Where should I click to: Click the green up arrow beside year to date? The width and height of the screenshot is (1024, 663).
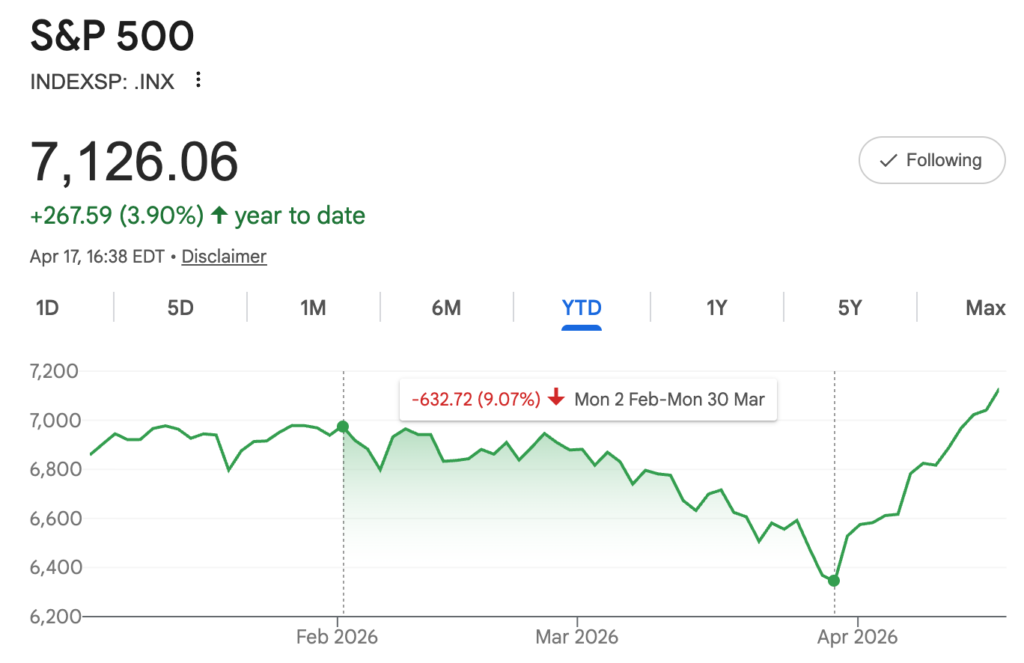(219, 215)
